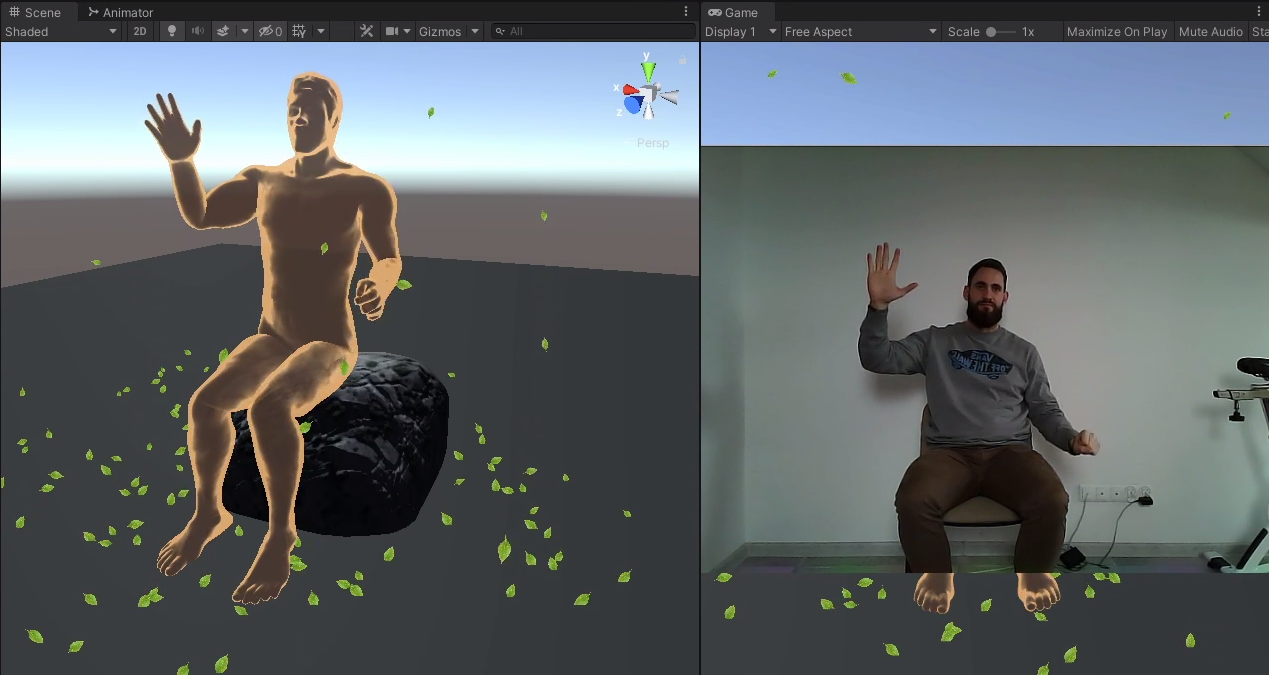Viewport: 1269px width, 675px height.
Task: Open the Free Aspect resolution dropdown
Action: (x=861, y=31)
